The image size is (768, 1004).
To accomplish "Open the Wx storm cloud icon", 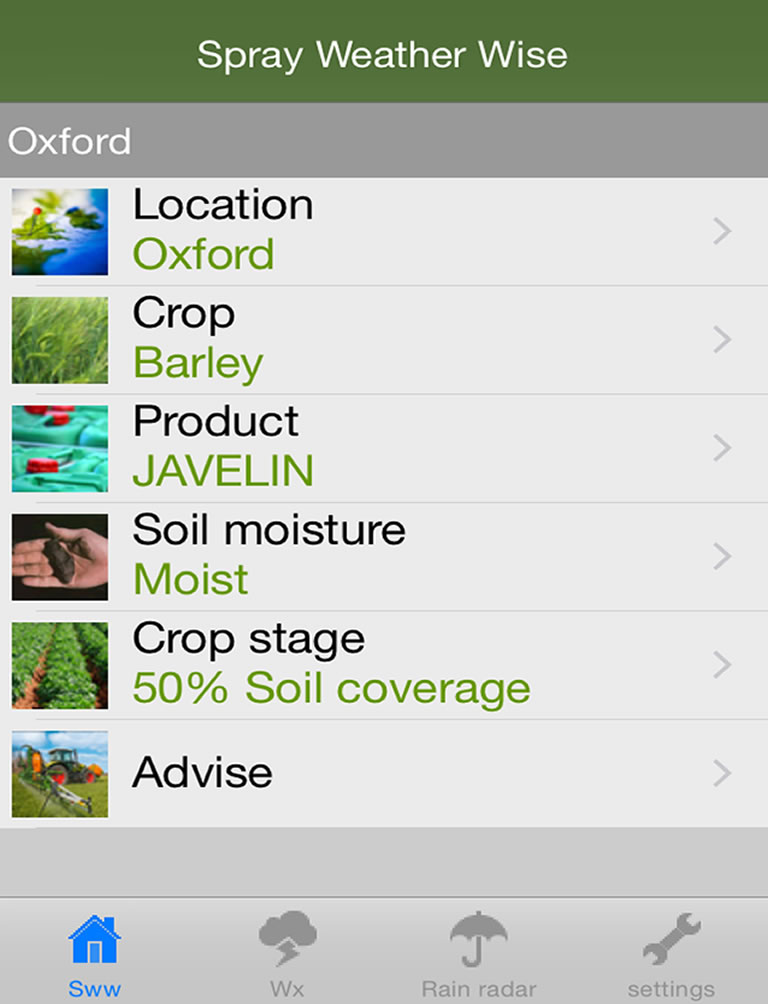I will point(287,941).
